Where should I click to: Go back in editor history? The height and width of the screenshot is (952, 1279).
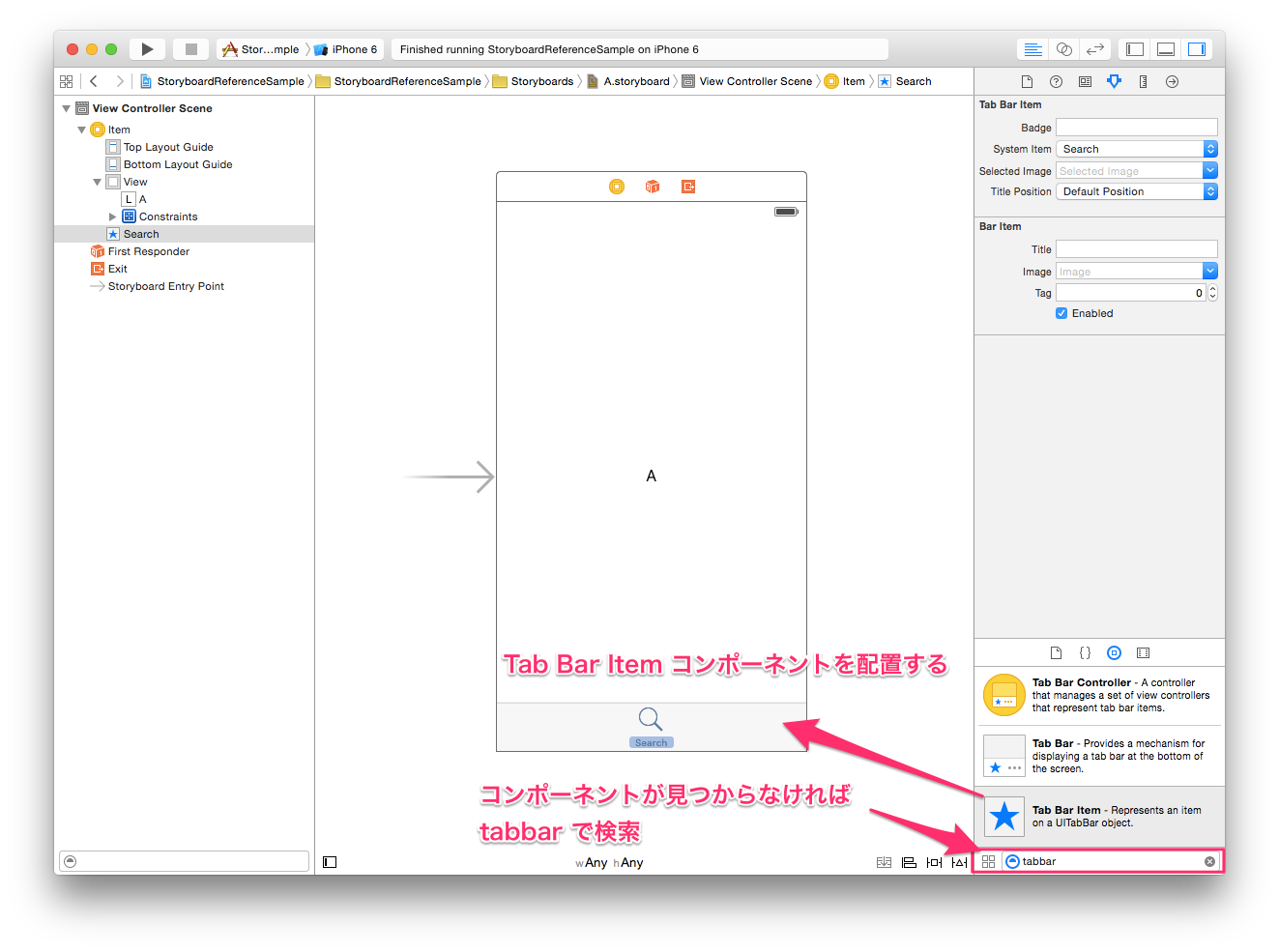pyautogui.click(x=94, y=81)
